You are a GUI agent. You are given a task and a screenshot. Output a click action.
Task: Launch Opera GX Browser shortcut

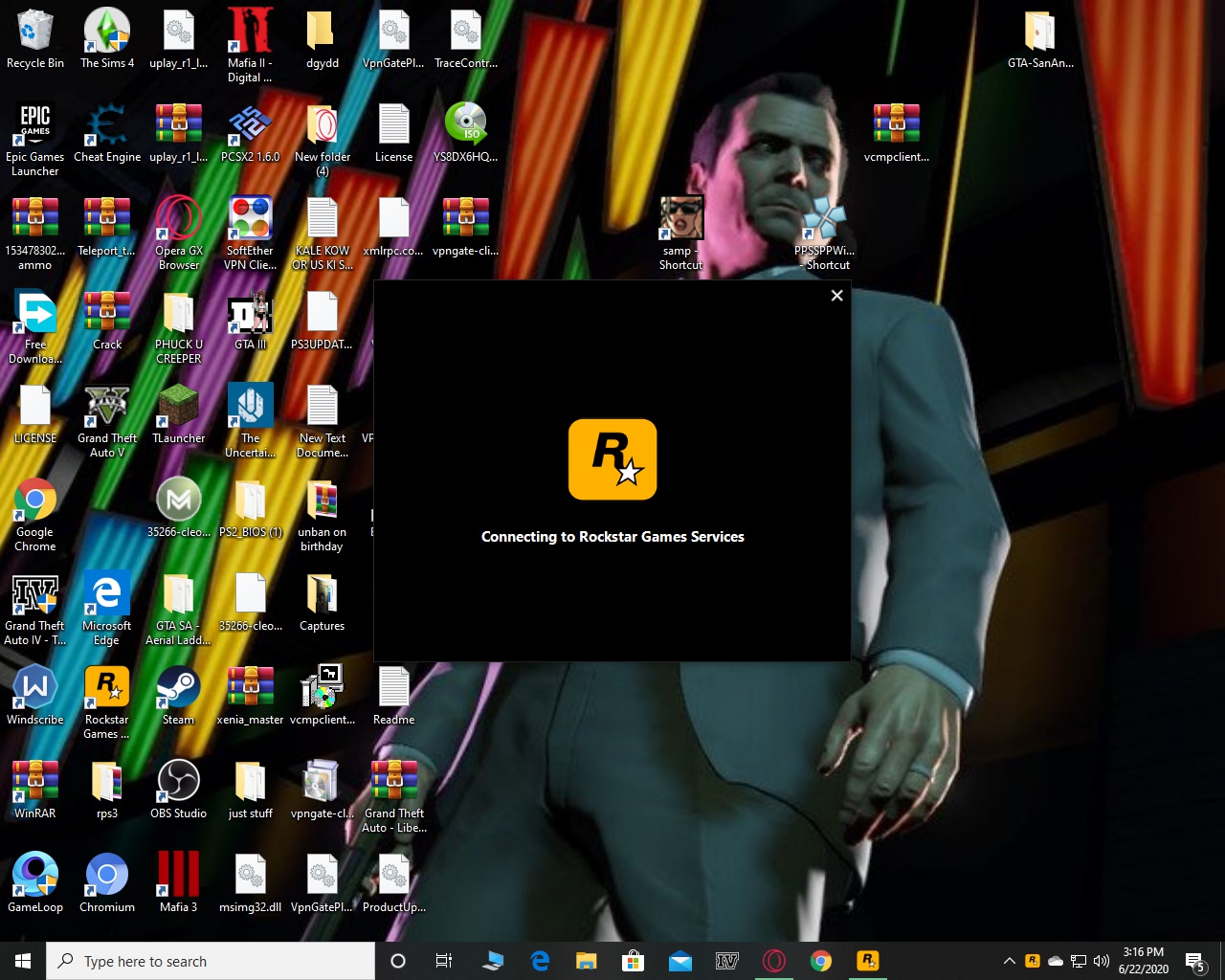179,234
